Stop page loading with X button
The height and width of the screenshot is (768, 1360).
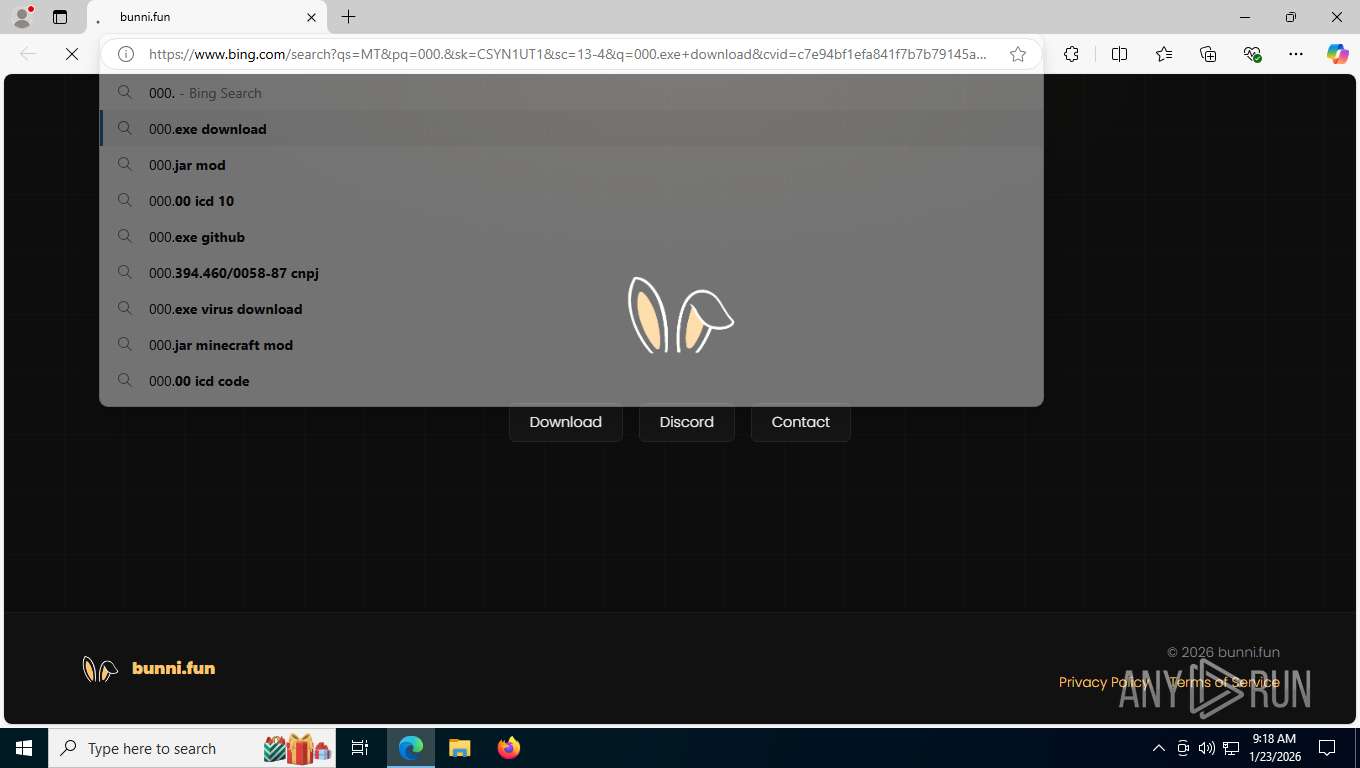click(x=72, y=54)
